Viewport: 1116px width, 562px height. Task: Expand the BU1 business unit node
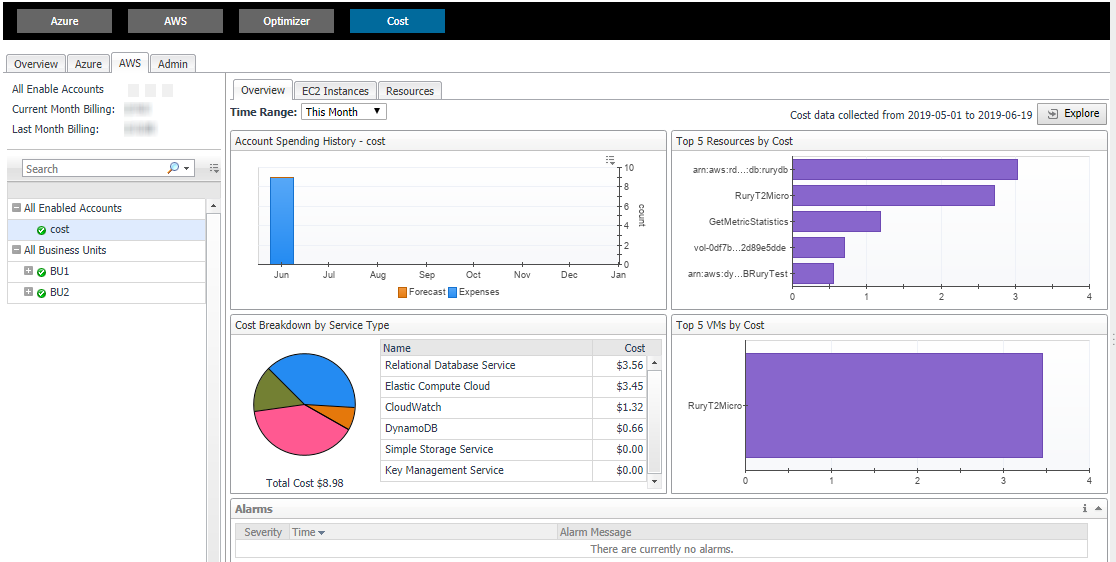28,271
